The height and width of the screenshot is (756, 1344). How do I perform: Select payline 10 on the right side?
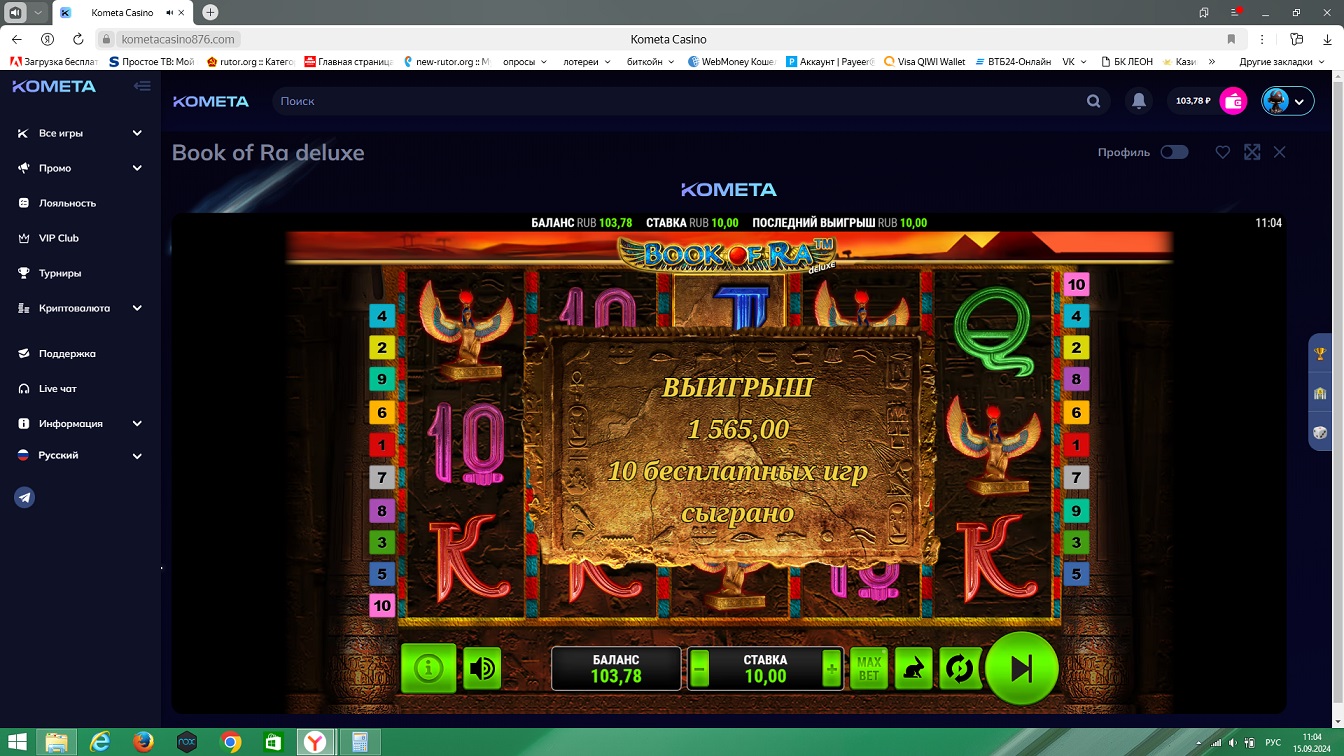click(1076, 284)
